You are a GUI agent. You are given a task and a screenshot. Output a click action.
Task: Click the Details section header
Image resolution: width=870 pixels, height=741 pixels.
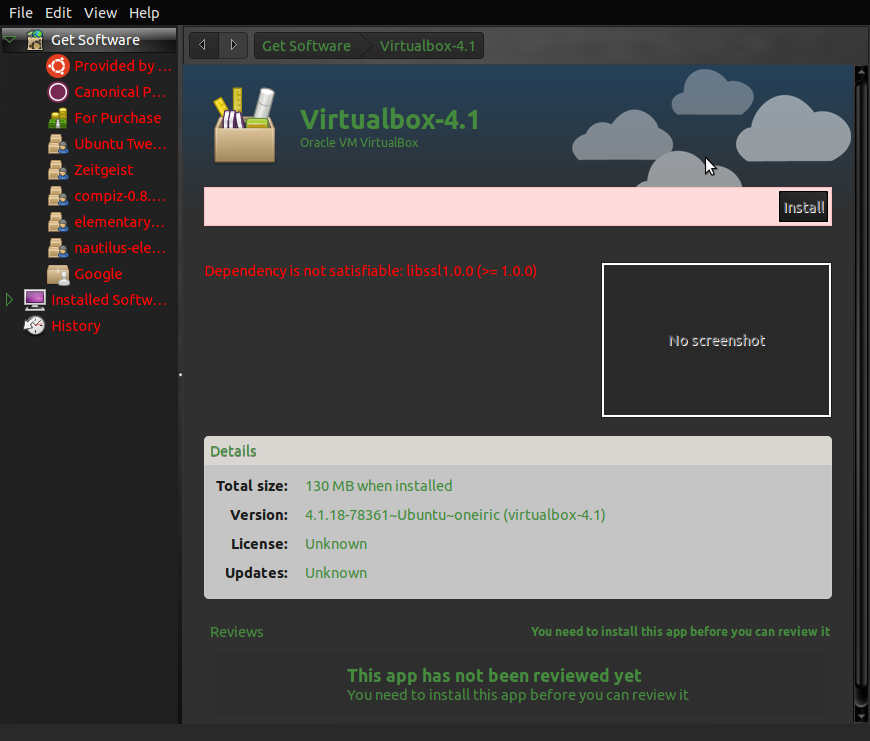(x=518, y=451)
